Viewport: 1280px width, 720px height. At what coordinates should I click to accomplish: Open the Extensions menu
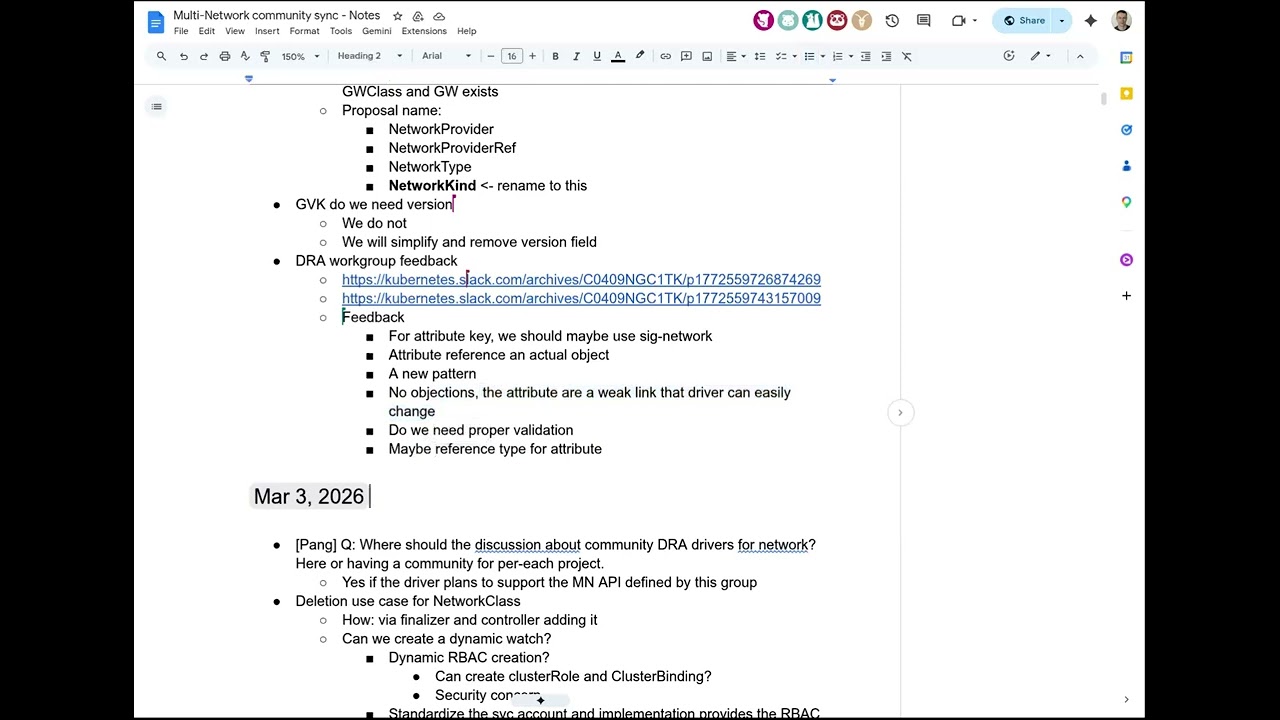(424, 31)
